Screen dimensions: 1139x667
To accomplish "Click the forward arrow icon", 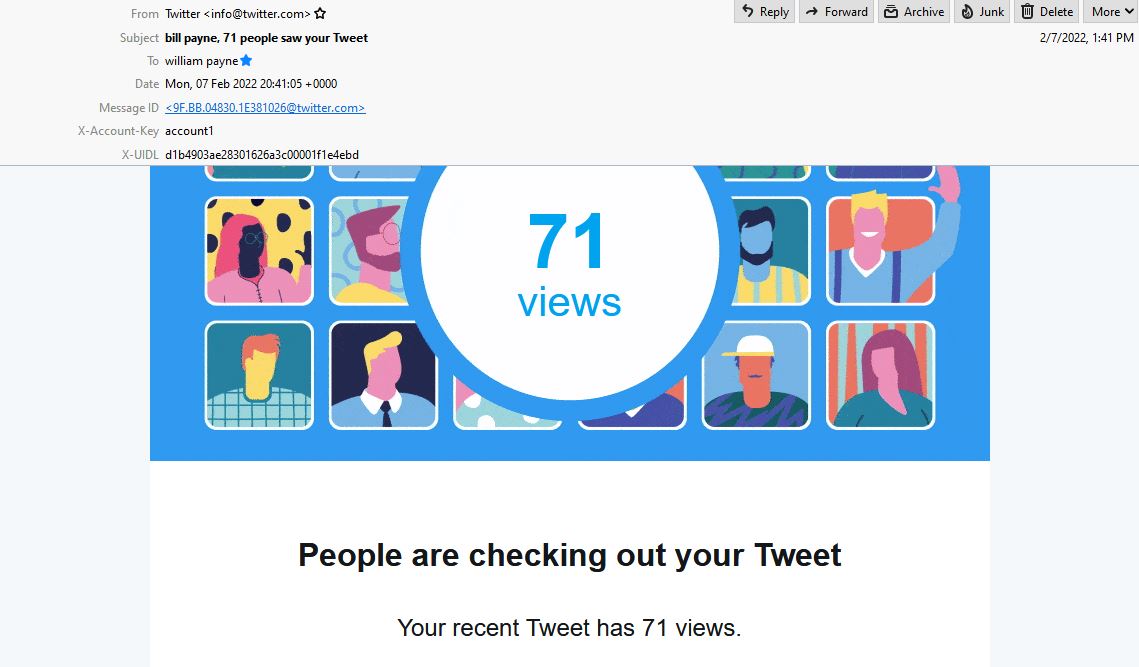I will pos(812,12).
